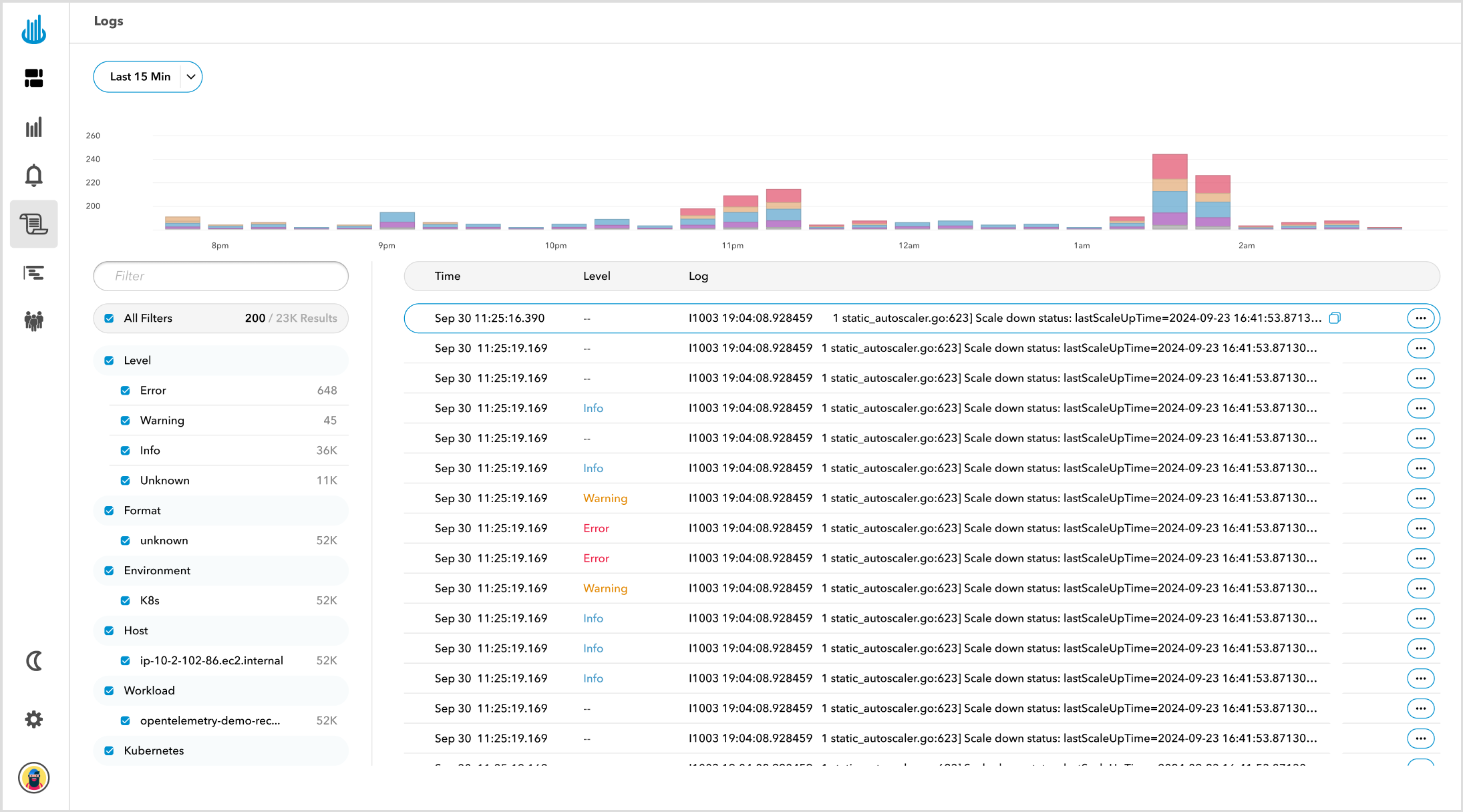Open the team members sidebar icon
Screen dimensions: 1463x812
pyautogui.click(x=34, y=321)
